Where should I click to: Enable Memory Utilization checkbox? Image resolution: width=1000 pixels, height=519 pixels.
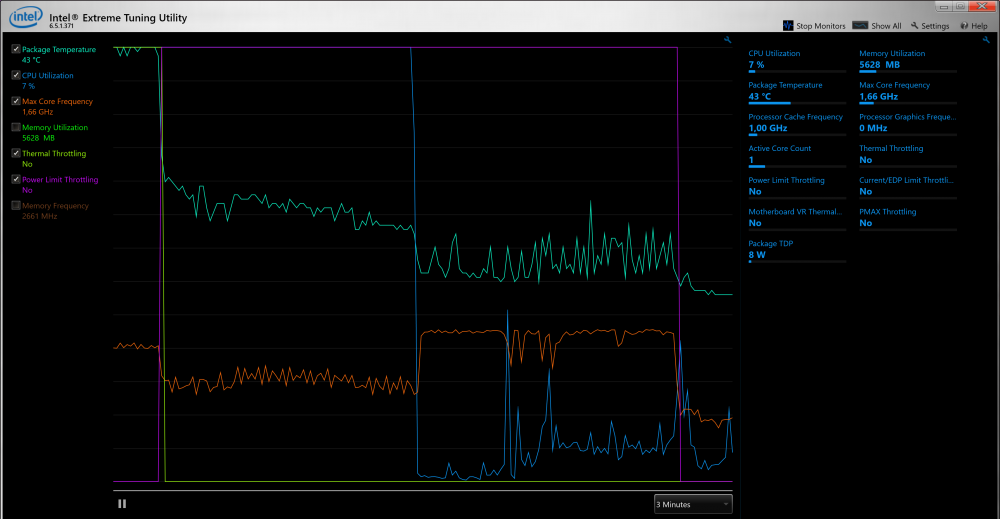point(16,128)
